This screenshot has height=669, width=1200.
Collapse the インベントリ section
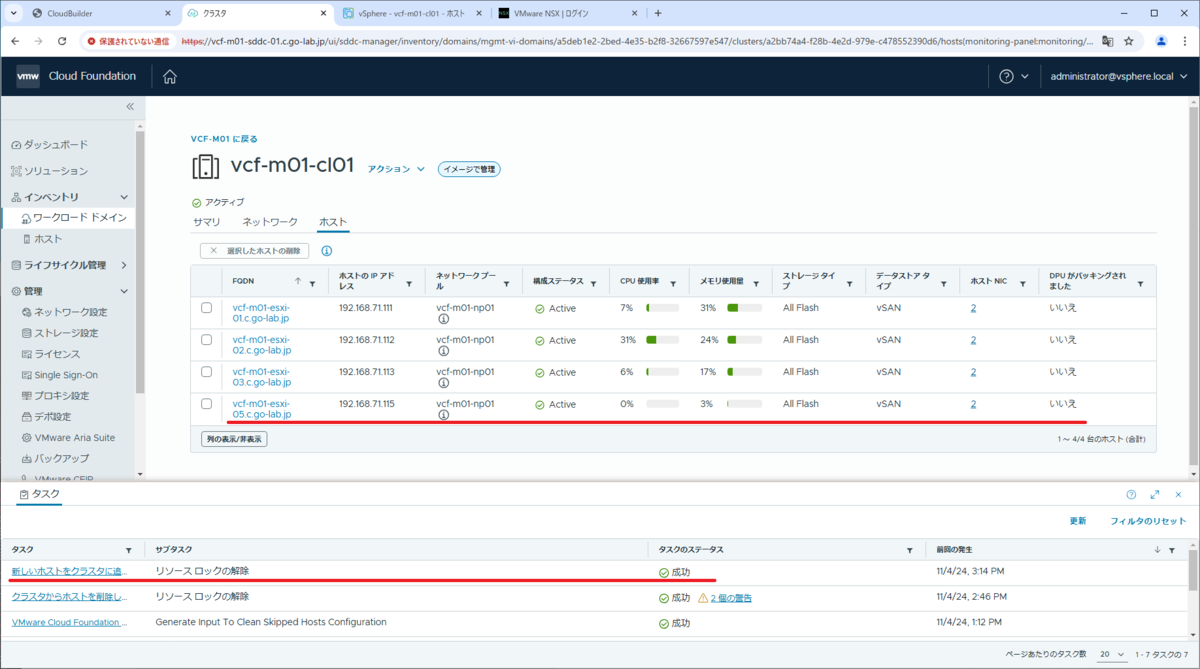tap(124, 197)
